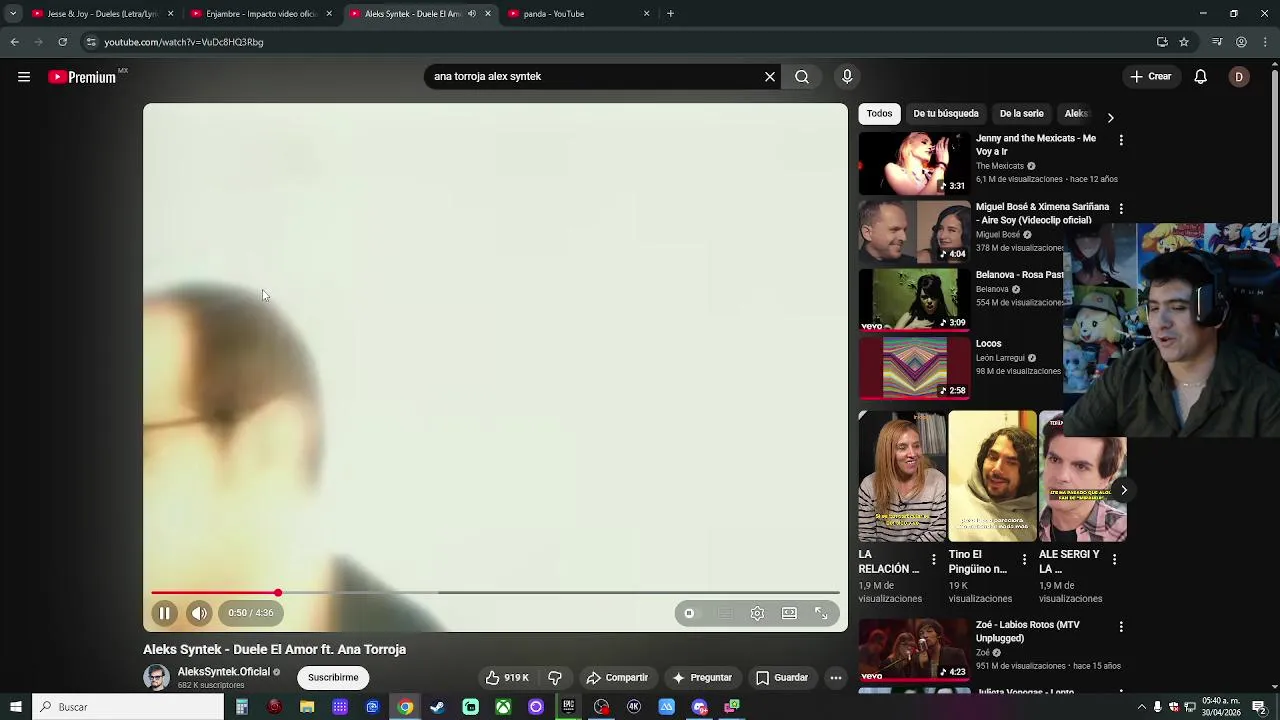
Task: Select the Todos filter chip
Action: [x=879, y=114]
